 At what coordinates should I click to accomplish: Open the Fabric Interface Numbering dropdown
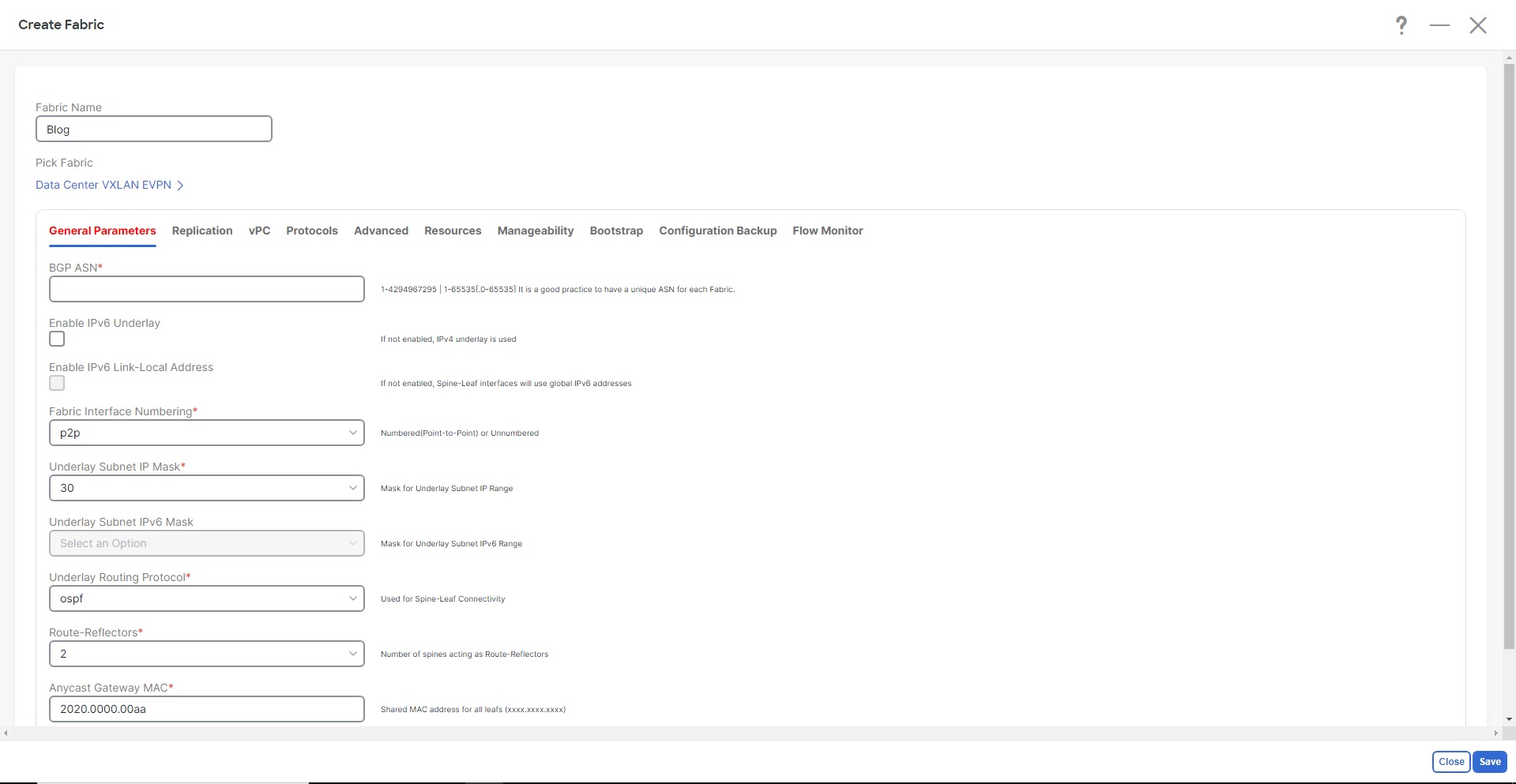207,433
